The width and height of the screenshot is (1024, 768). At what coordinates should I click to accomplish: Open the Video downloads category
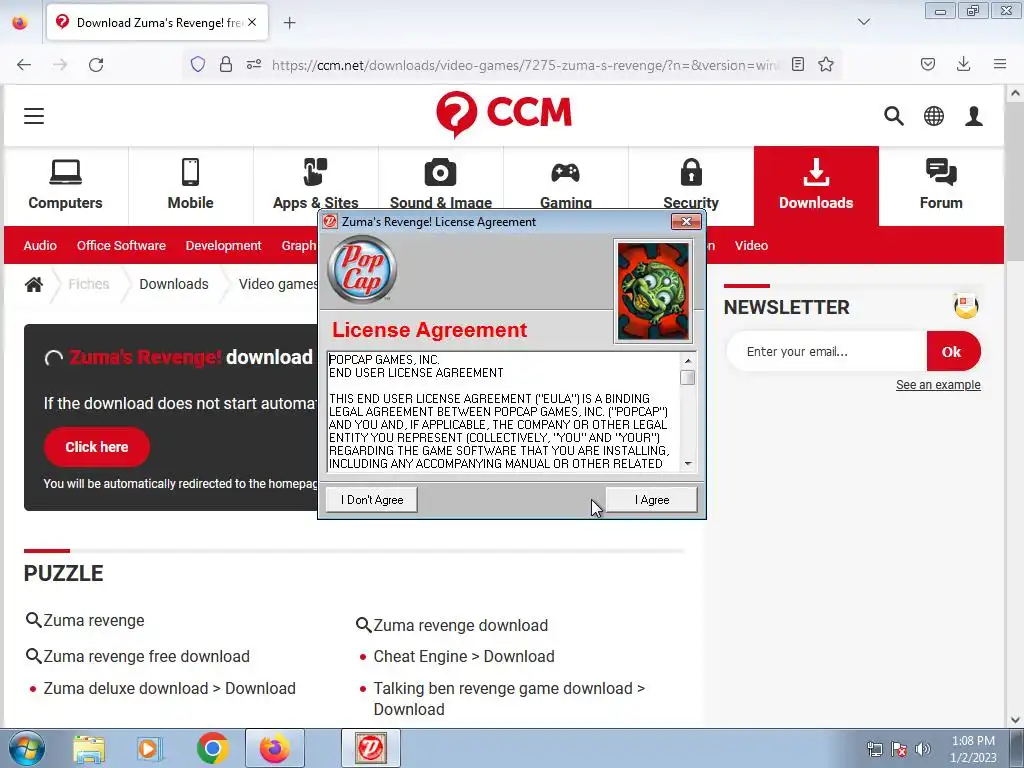[751, 246]
